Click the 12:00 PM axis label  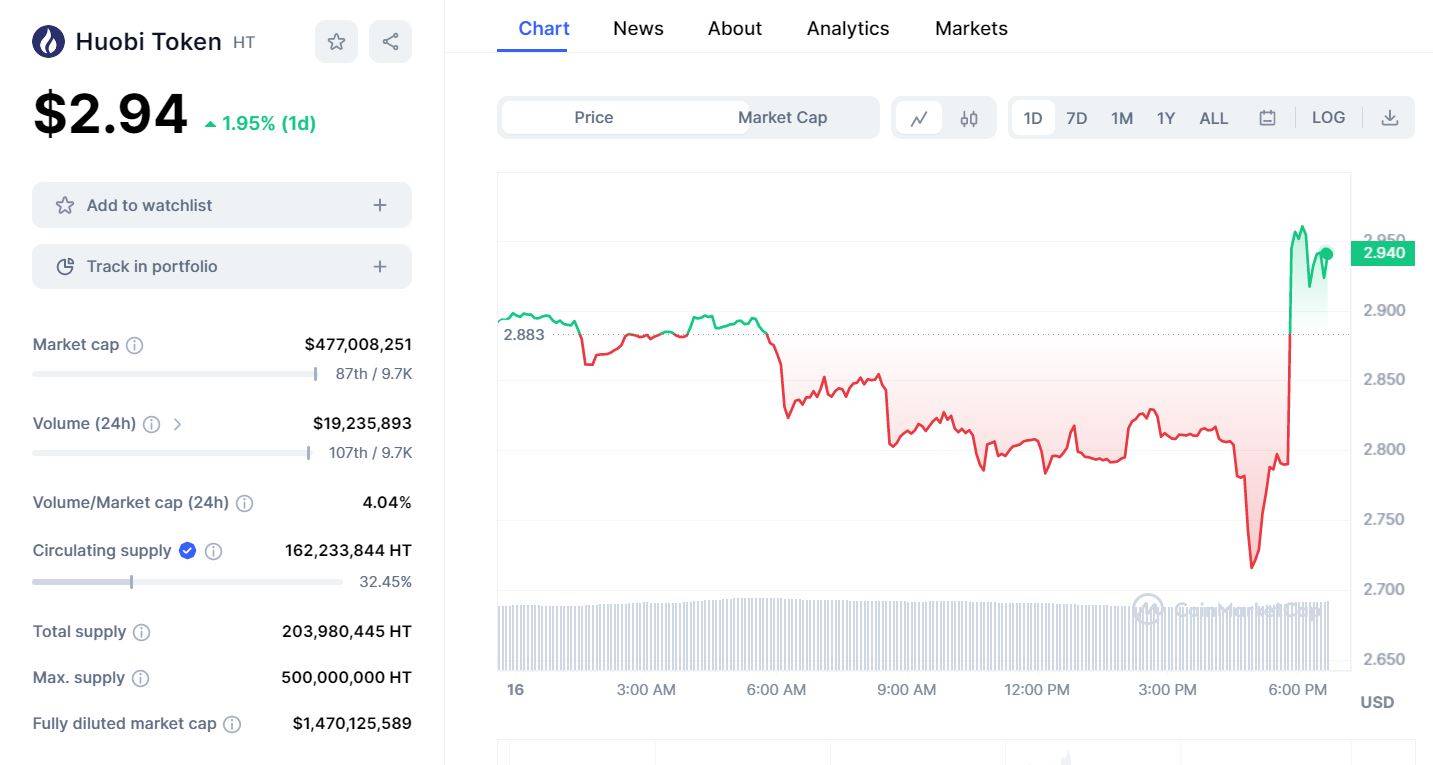point(1037,690)
